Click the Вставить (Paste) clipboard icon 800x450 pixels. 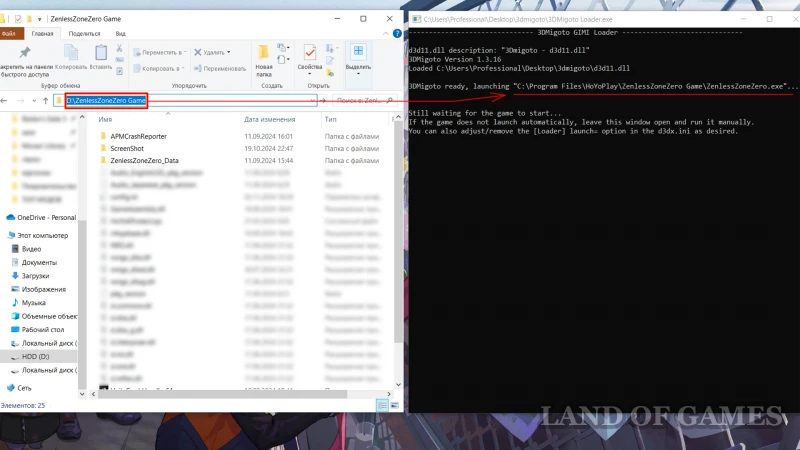(101, 53)
